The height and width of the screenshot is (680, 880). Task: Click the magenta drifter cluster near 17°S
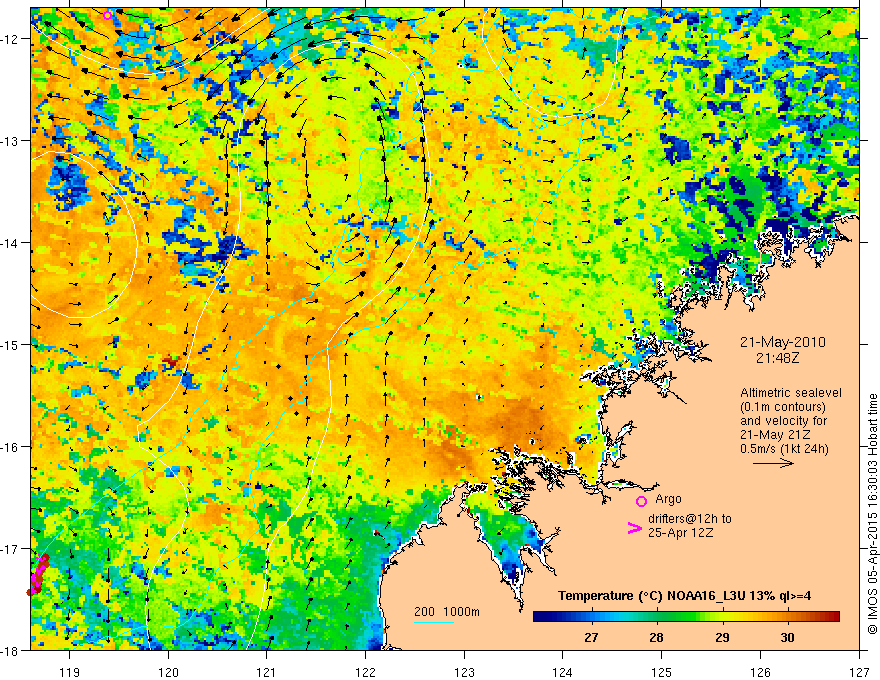point(39,574)
